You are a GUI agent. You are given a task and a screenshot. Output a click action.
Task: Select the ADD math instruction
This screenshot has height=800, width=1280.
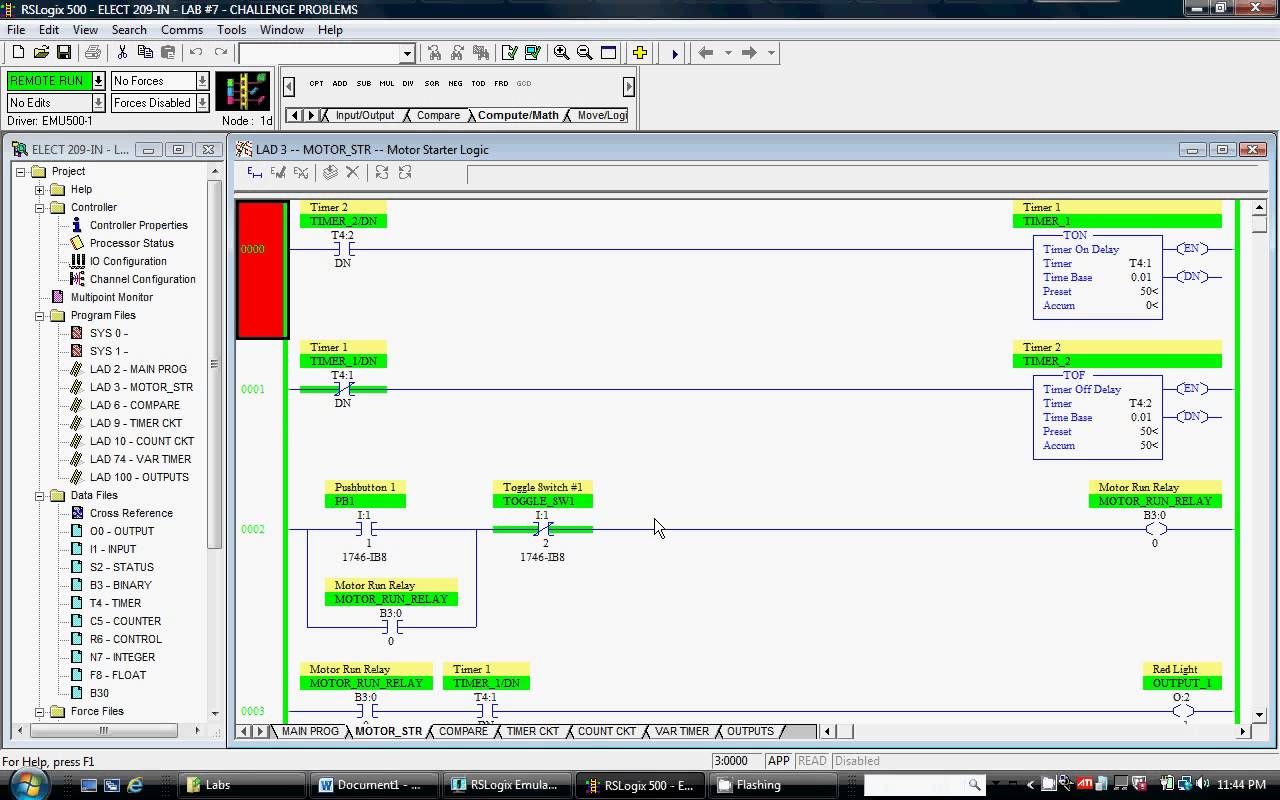coord(341,84)
